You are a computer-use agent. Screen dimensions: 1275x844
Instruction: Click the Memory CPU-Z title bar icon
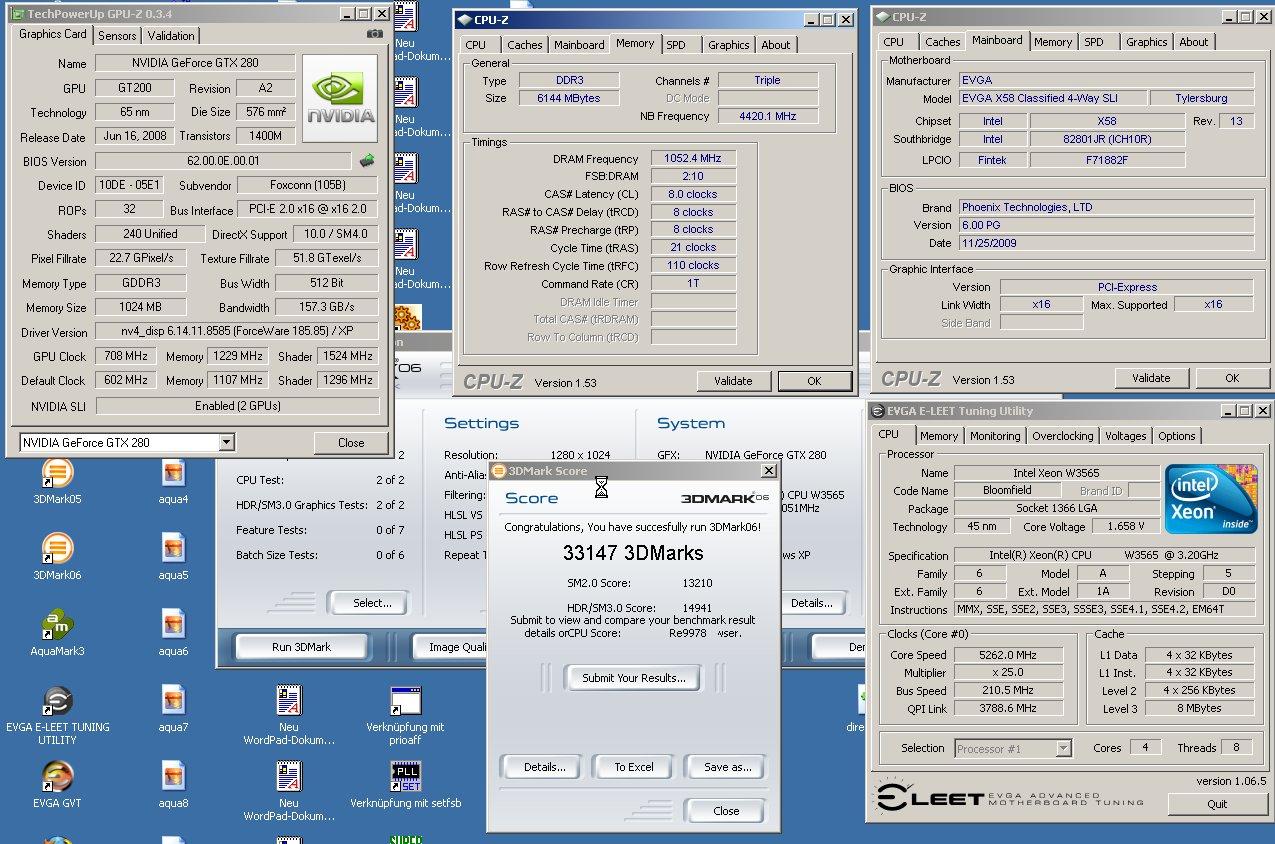click(463, 19)
